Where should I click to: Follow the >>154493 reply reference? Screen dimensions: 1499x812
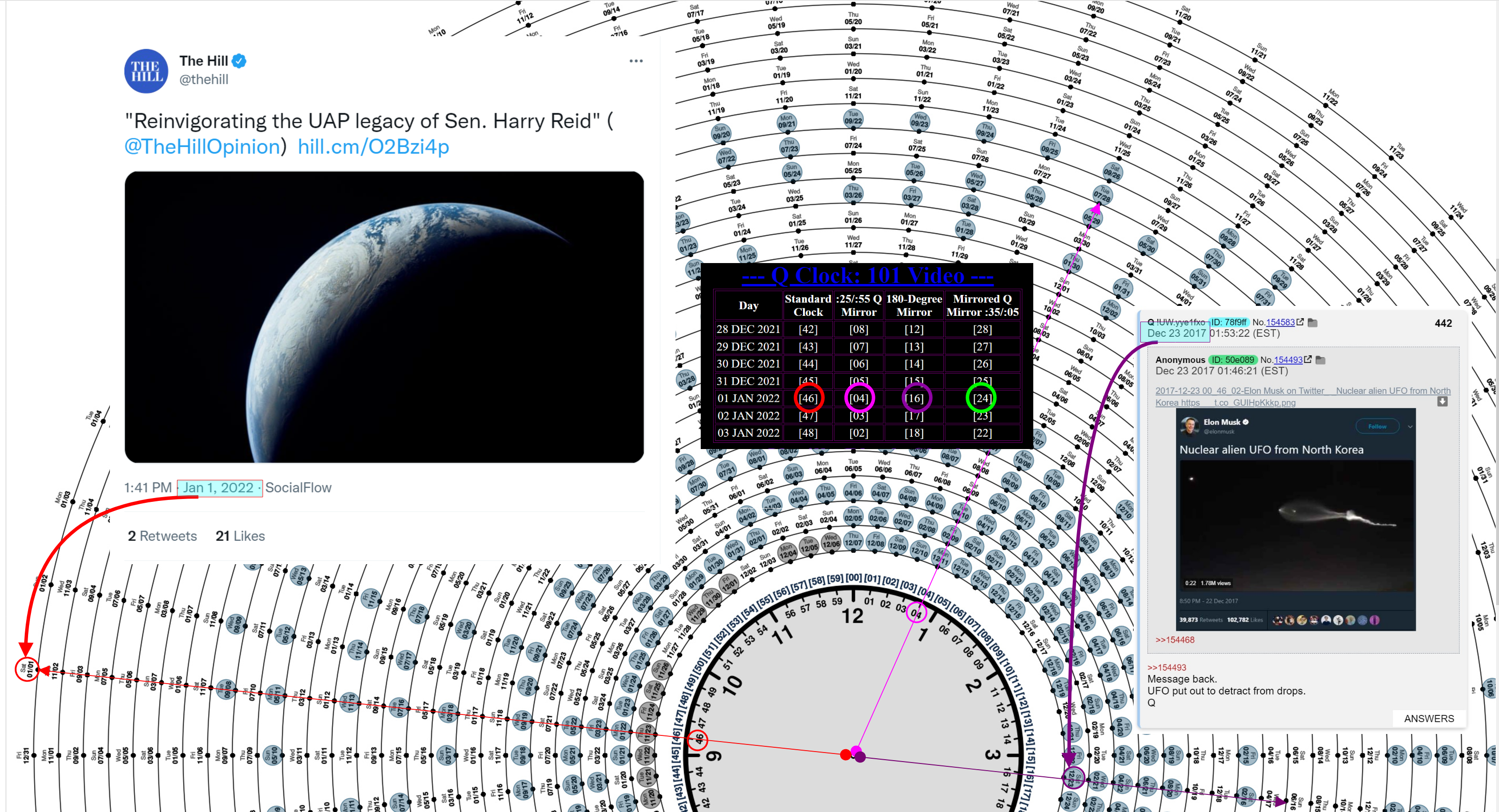(x=1166, y=667)
